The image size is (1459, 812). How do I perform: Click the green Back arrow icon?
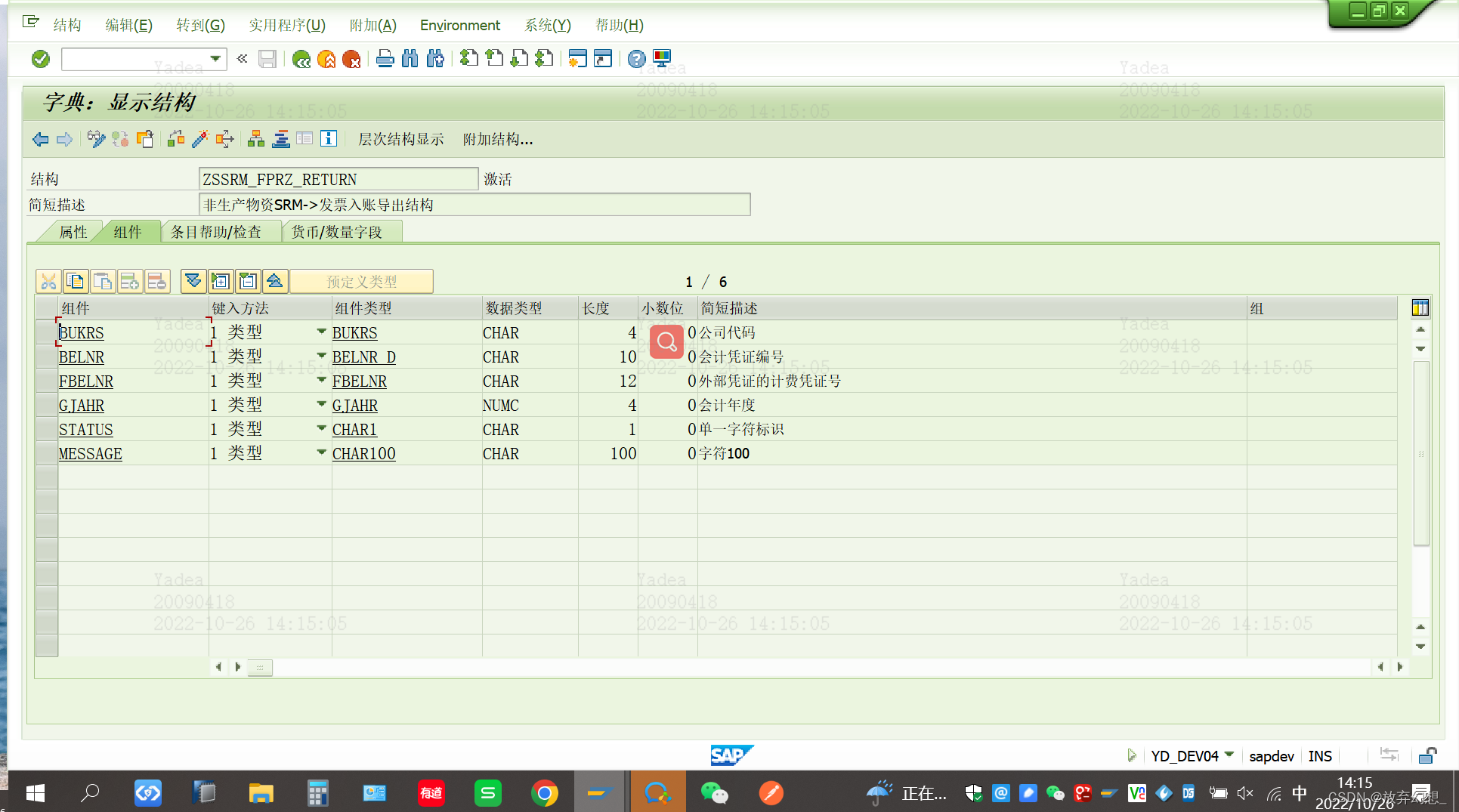pyautogui.click(x=301, y=58)
